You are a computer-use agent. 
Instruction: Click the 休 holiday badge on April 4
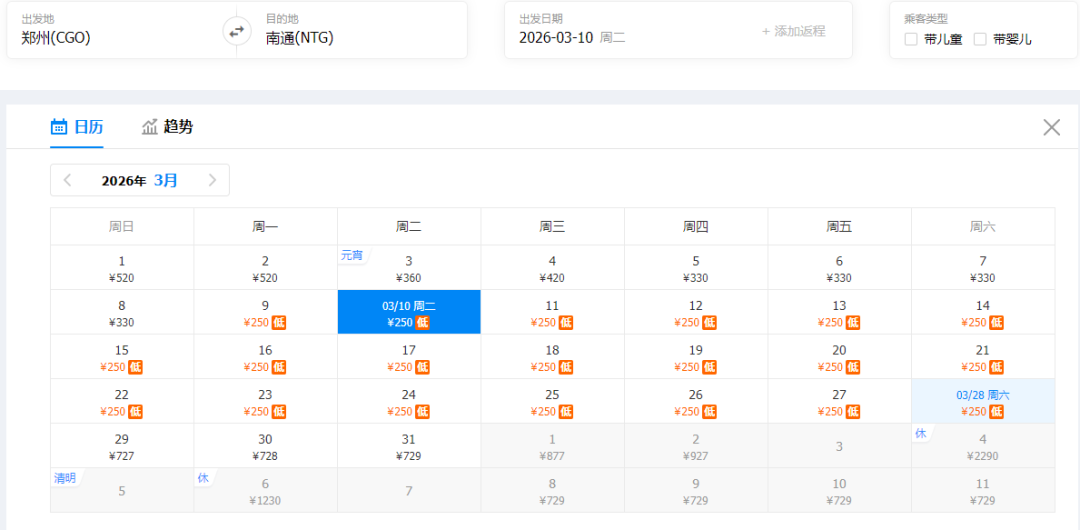[920, 433]
